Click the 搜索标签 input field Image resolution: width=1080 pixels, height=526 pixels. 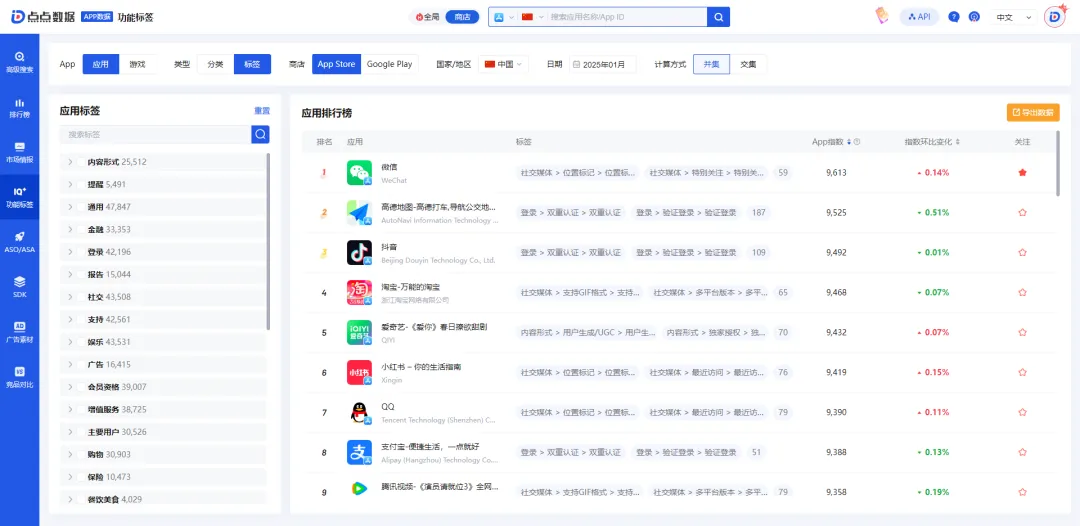(x=156, y=134)
